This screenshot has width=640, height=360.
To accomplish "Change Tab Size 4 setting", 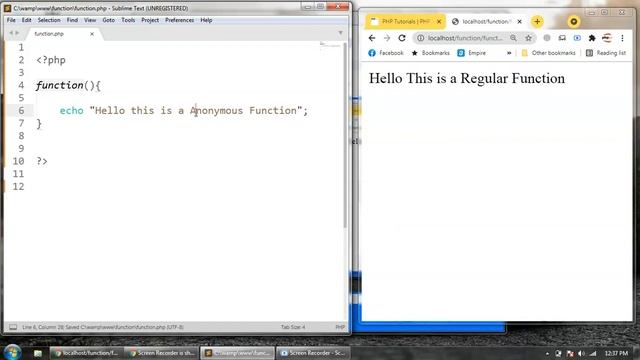I will point(293,327).
